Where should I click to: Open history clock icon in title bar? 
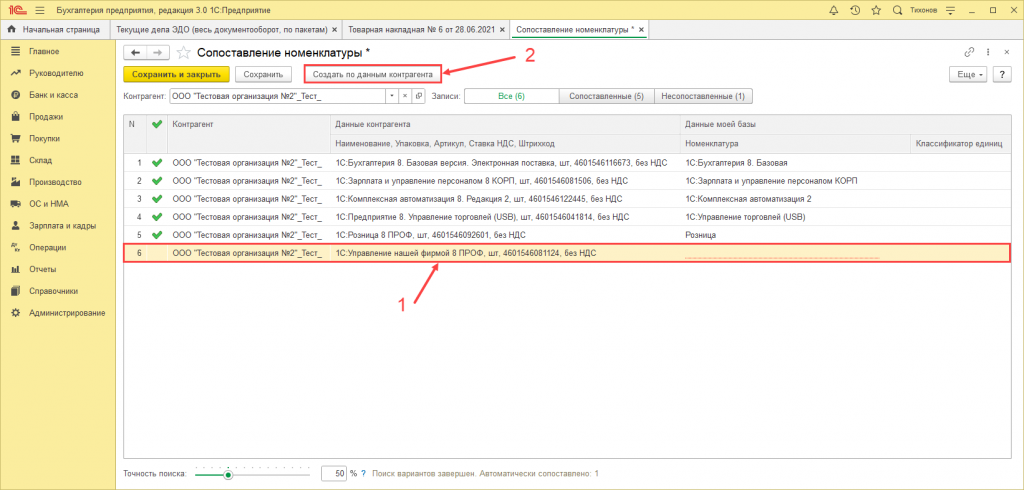click(x=854, y=10)
